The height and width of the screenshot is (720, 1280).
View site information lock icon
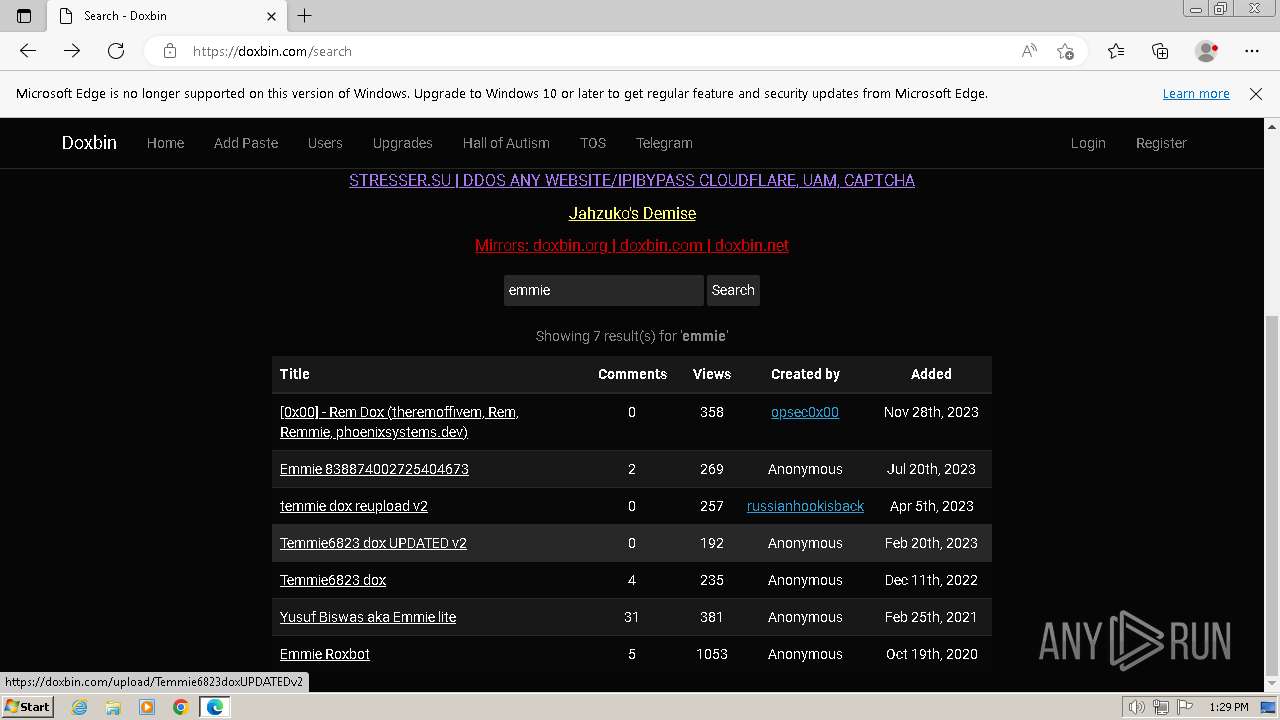pos(170,51)
